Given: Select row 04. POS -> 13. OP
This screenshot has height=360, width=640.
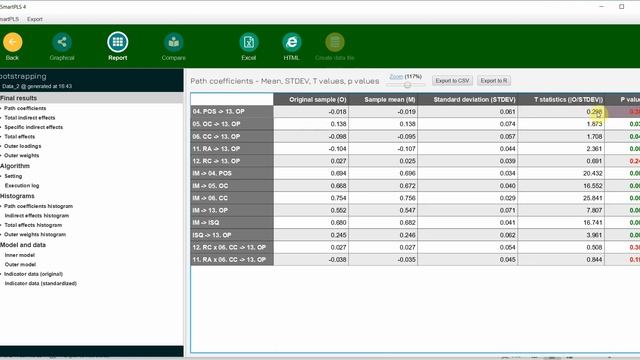Looking at the screenshot, I should pyautogui.click(x=232, y=111).
